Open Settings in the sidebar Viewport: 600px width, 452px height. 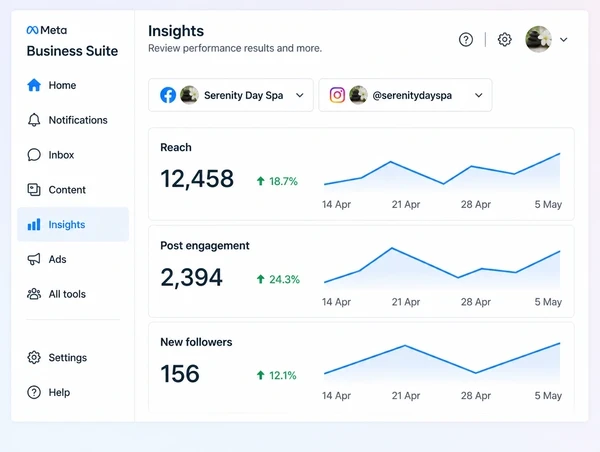(x=73, y=357)
